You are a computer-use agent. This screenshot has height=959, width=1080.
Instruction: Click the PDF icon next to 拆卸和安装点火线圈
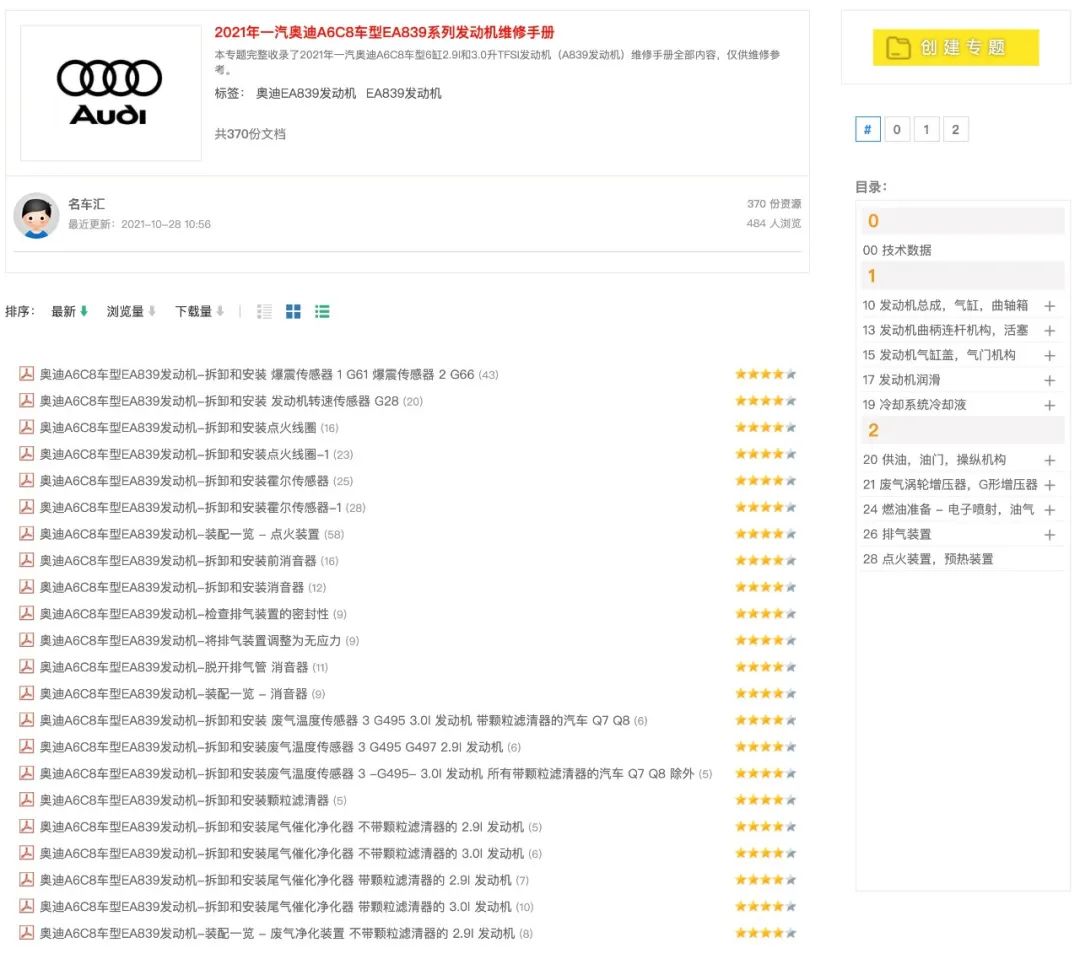[25, 427]
